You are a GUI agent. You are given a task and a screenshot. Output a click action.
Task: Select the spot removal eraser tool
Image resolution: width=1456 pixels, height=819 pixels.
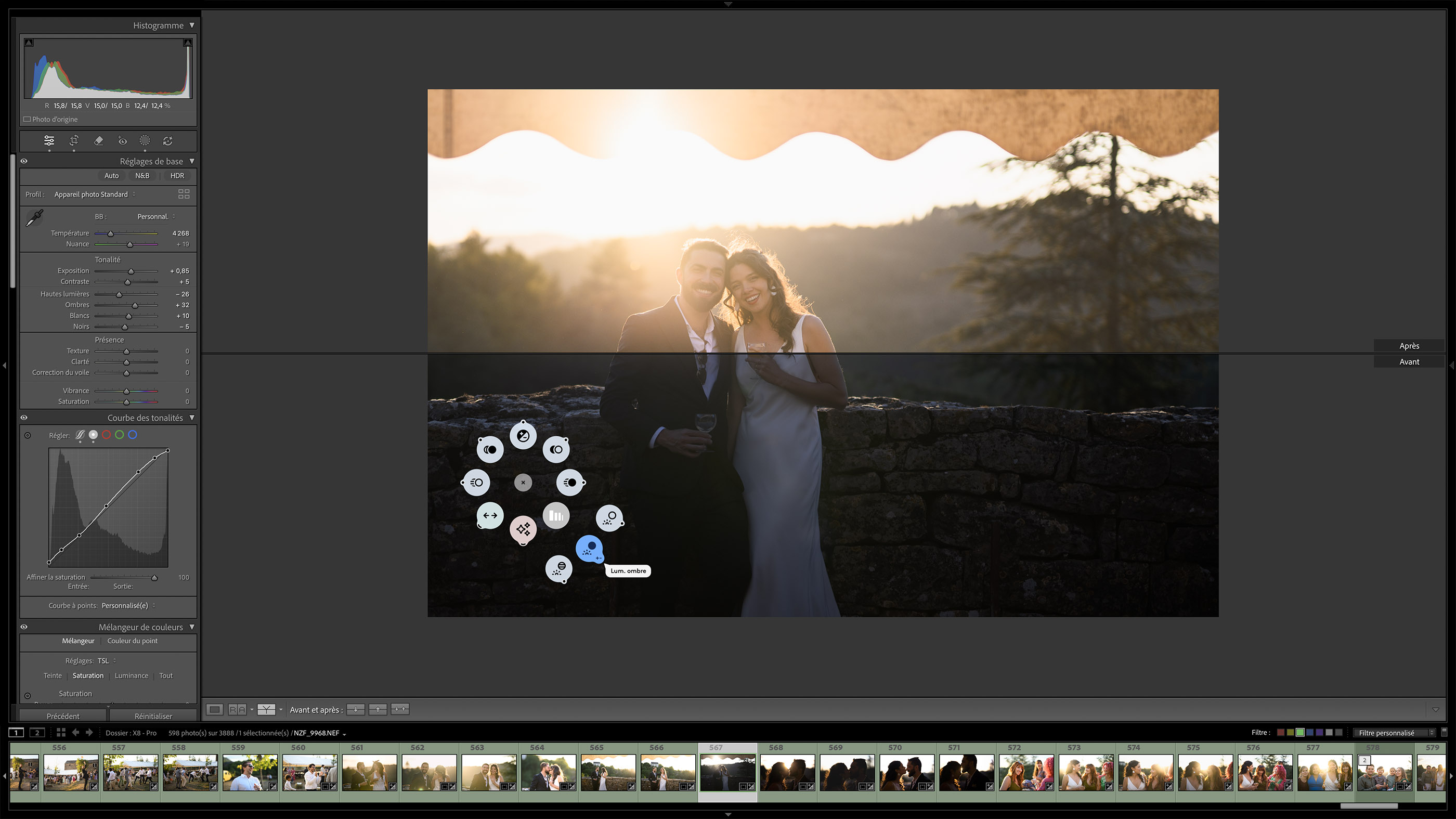99,141
